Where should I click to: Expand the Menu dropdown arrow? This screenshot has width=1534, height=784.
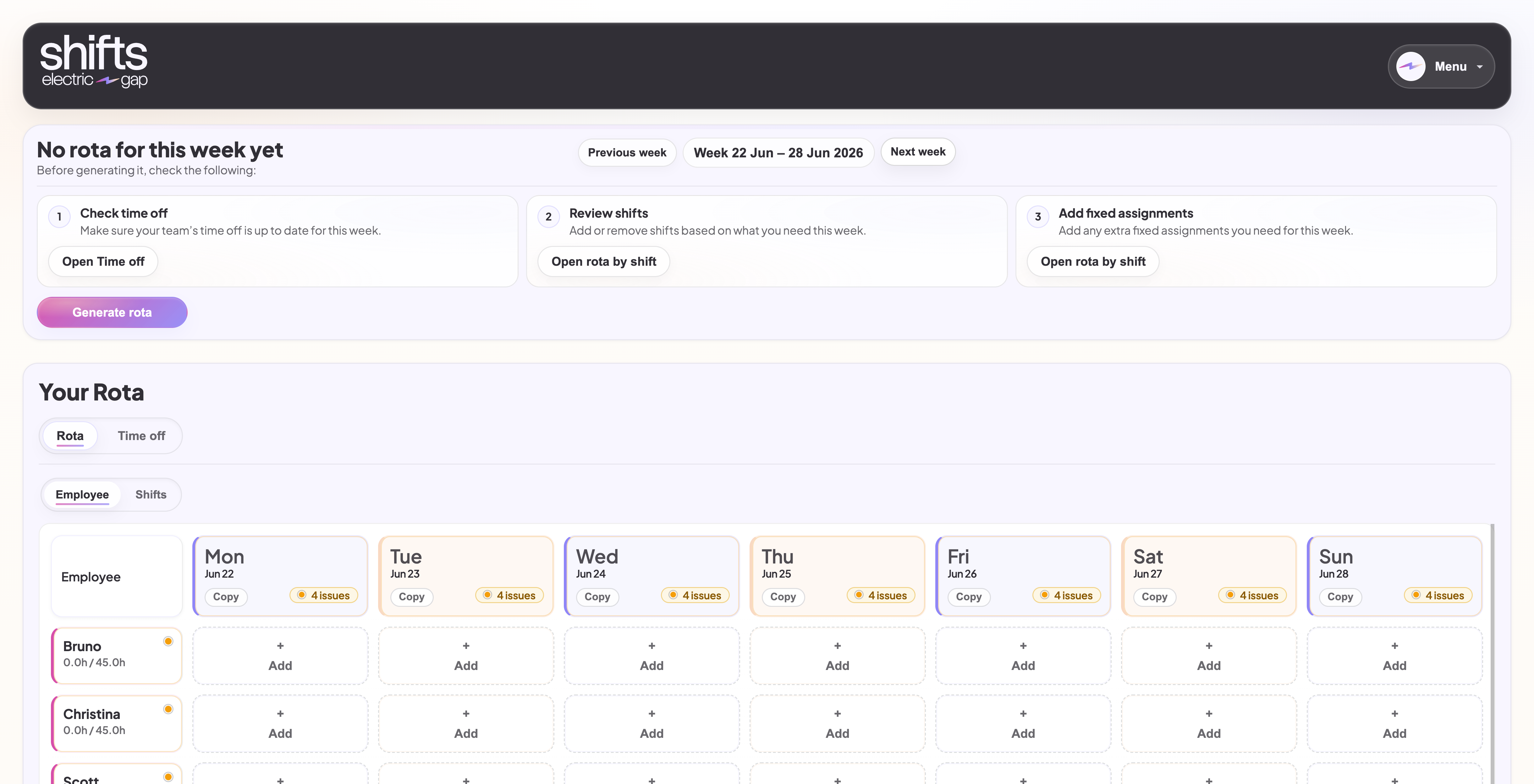(1479, 67)
